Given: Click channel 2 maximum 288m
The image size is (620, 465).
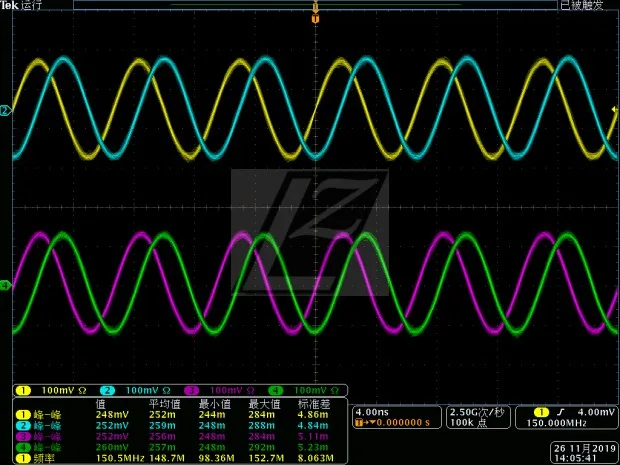Looking at the screenshot, I should tap(261, 426).
